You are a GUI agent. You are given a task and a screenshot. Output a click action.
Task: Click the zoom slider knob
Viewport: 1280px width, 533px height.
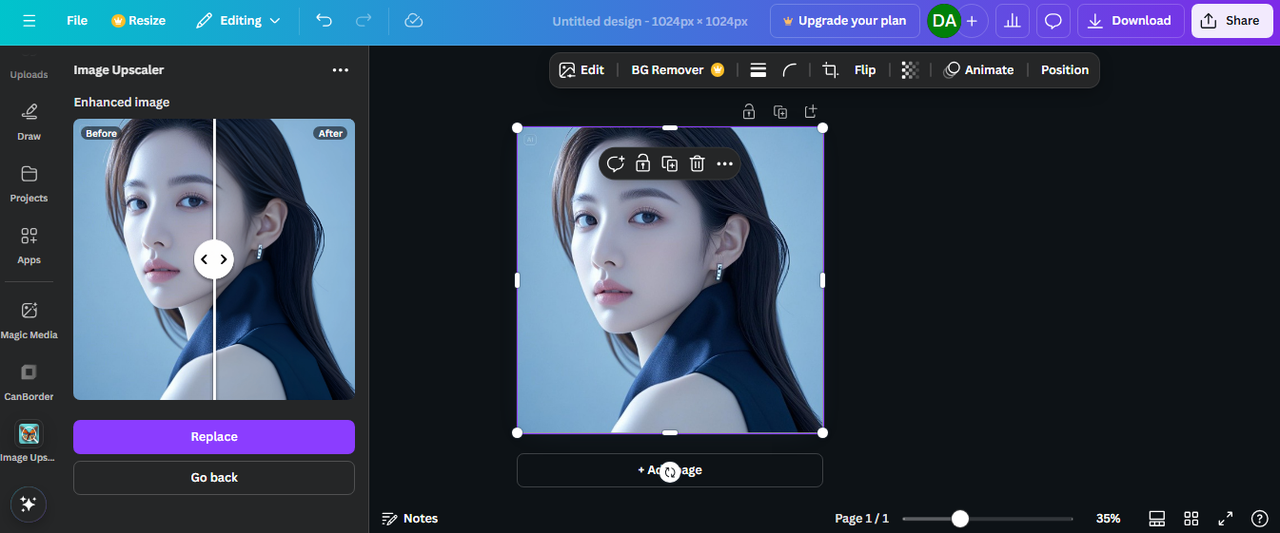coord(960,518)
